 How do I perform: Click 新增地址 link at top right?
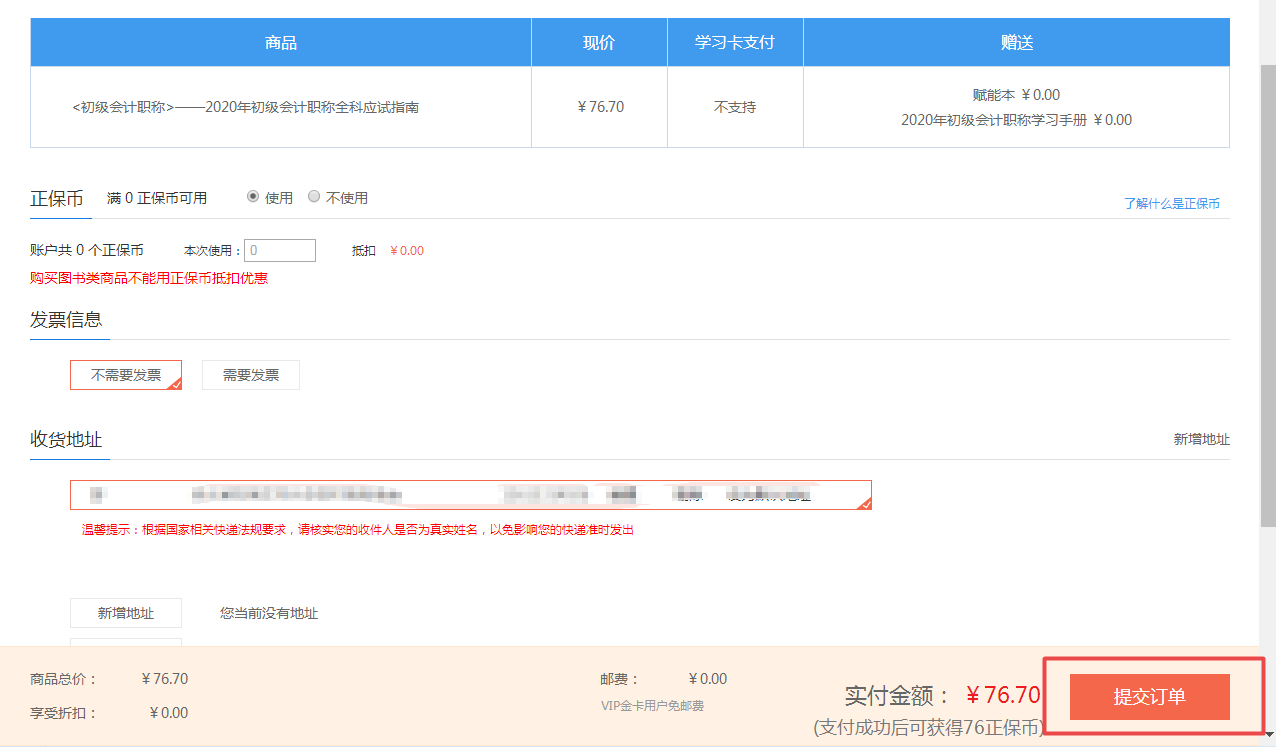pyautogui.click(x=1200, y=438)
